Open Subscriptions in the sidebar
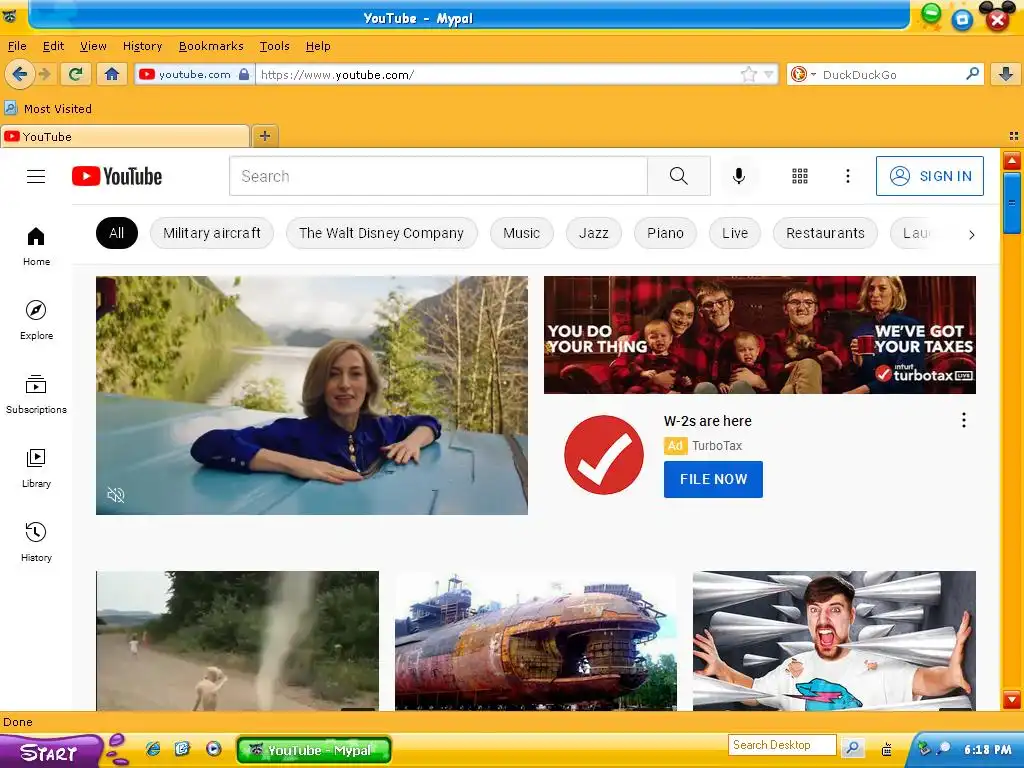This screenshot has width=1024, height=768. 36,394
